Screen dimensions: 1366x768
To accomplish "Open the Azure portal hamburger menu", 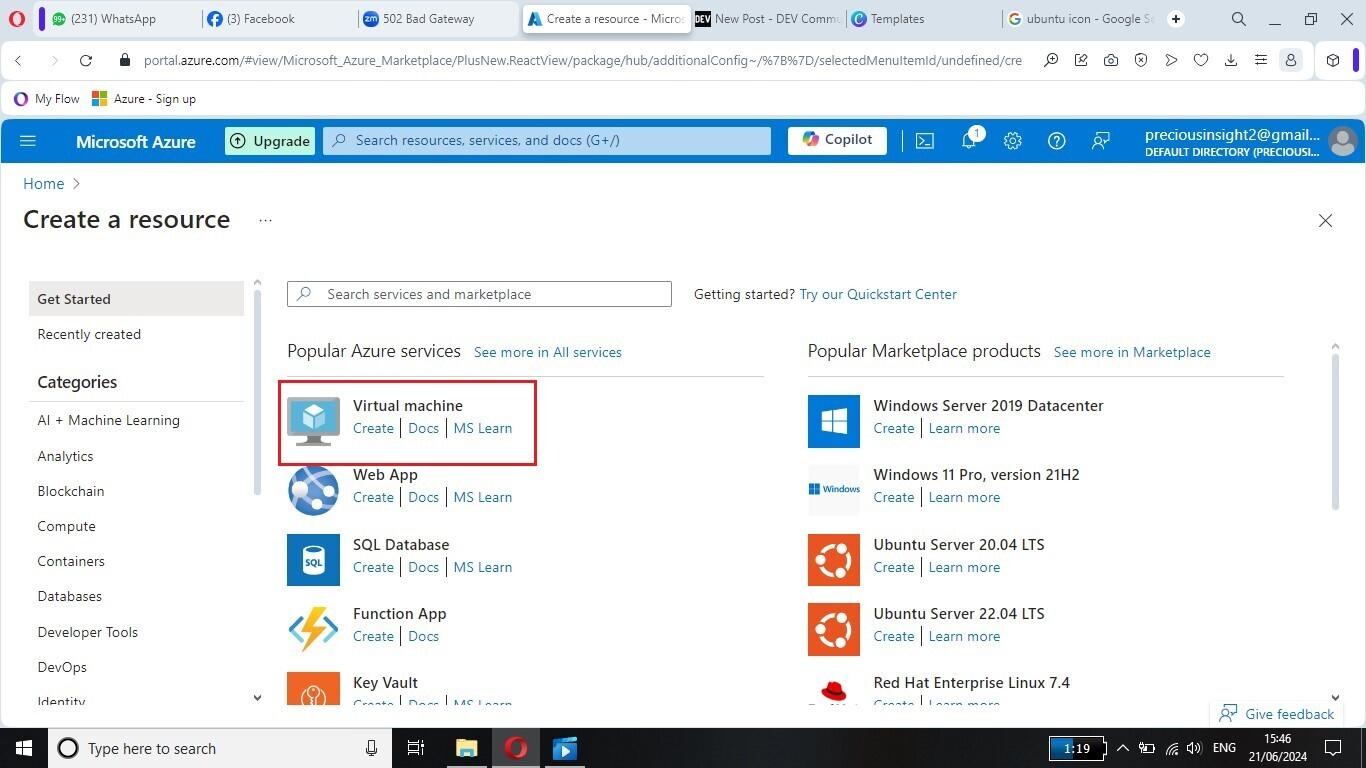I will point(28,141).
